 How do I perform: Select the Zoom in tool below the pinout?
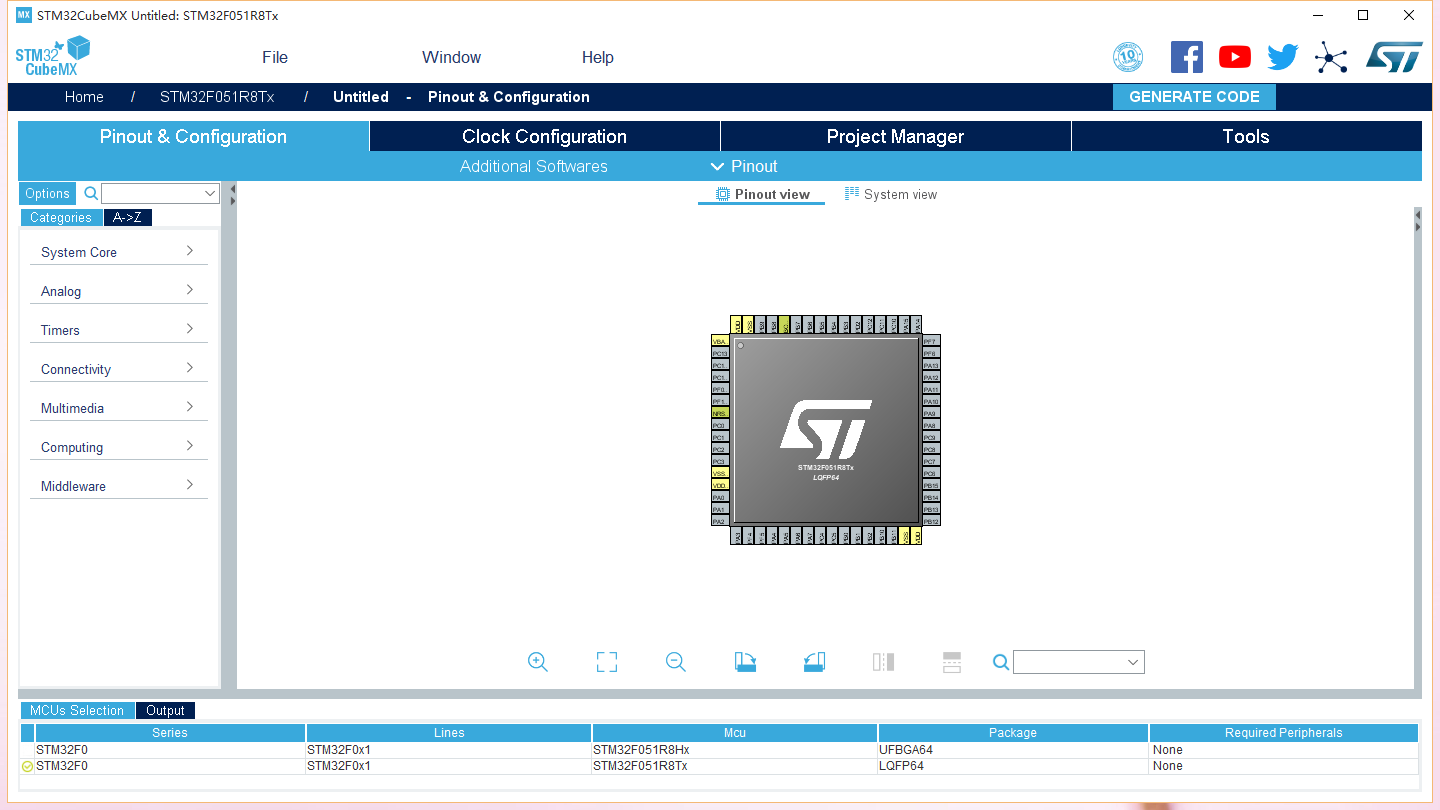click(537, 661)
